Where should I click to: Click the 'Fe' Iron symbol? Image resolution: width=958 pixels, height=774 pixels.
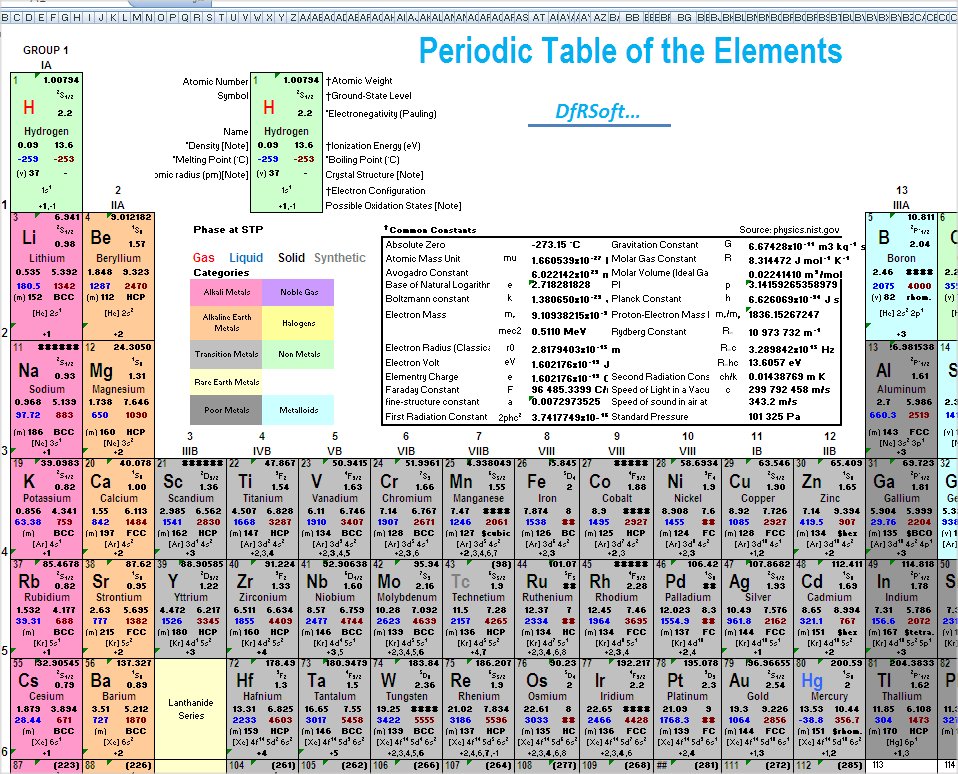(x=536, y=481)
